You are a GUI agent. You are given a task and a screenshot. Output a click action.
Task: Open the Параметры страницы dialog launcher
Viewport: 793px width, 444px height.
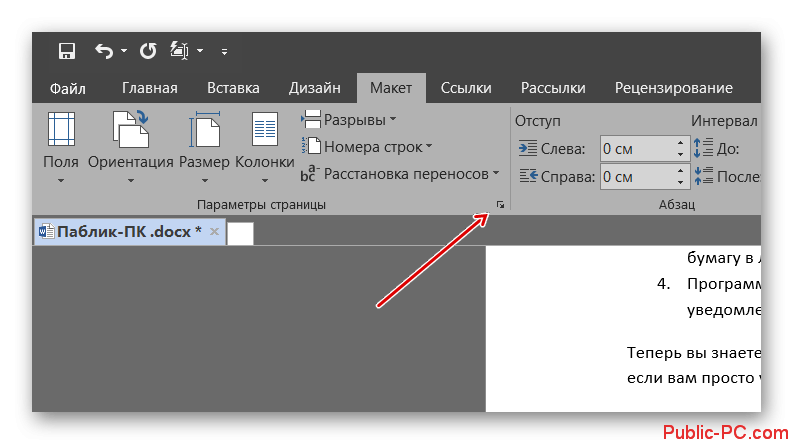[500, 205]
